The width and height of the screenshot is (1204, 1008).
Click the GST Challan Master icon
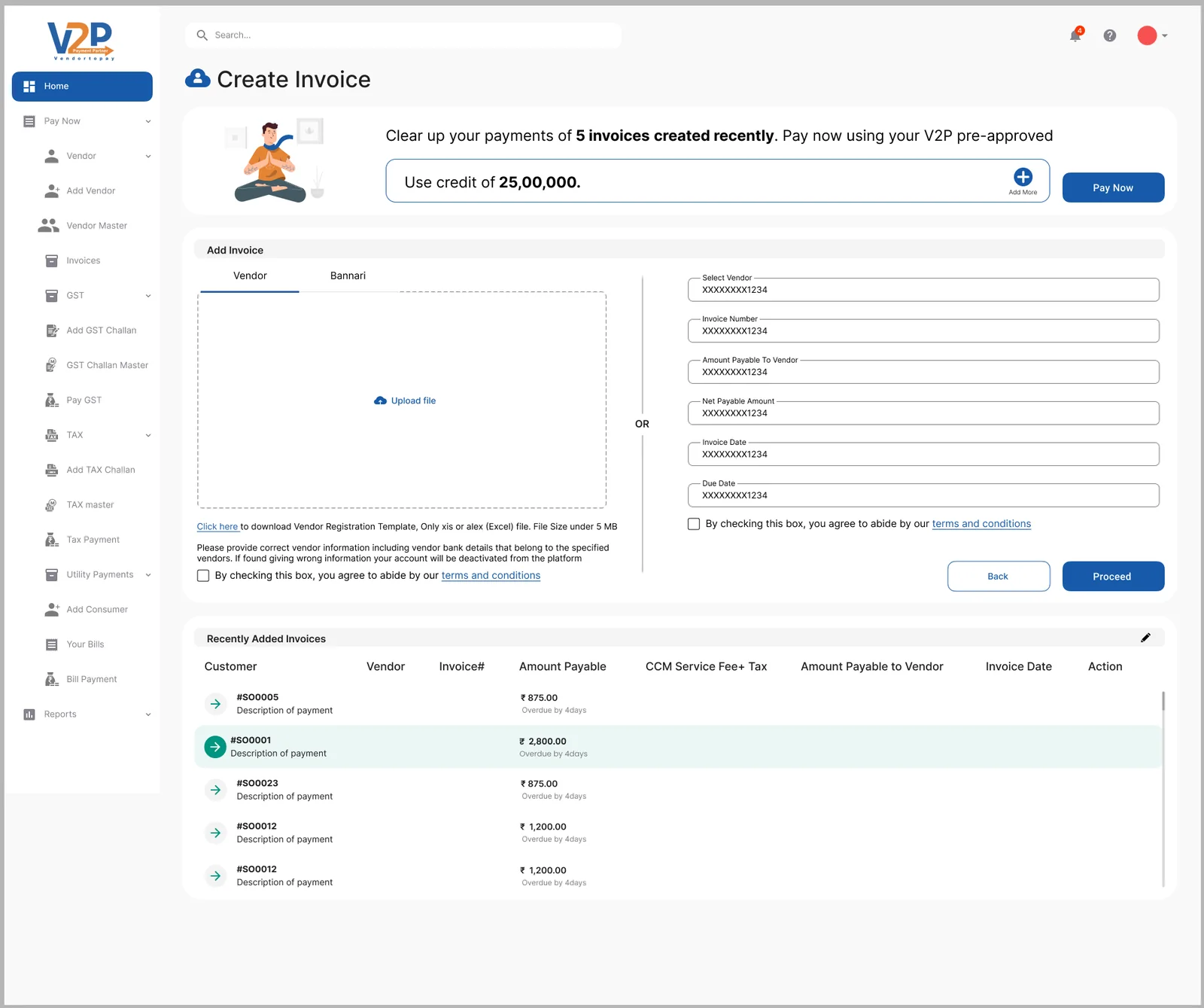pos(51,365)
